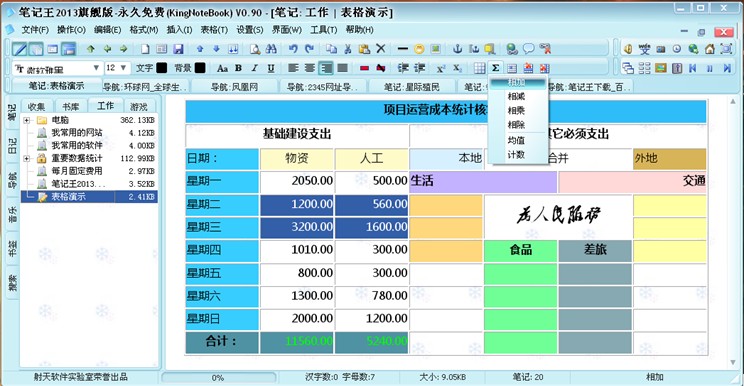
Task: Click the Sigma formula icon
Action: (495, 68)
